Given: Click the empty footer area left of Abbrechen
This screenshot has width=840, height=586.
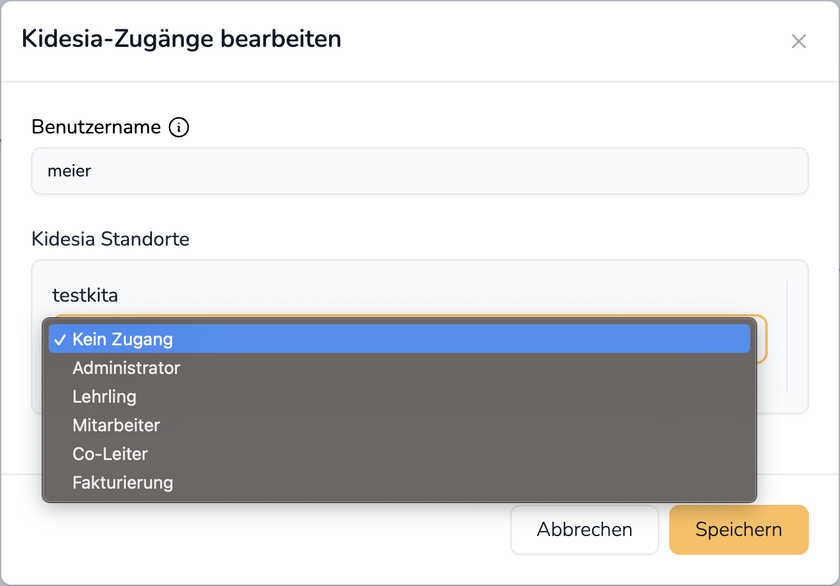Looking at the screenshot, I should tap(260, 529).
